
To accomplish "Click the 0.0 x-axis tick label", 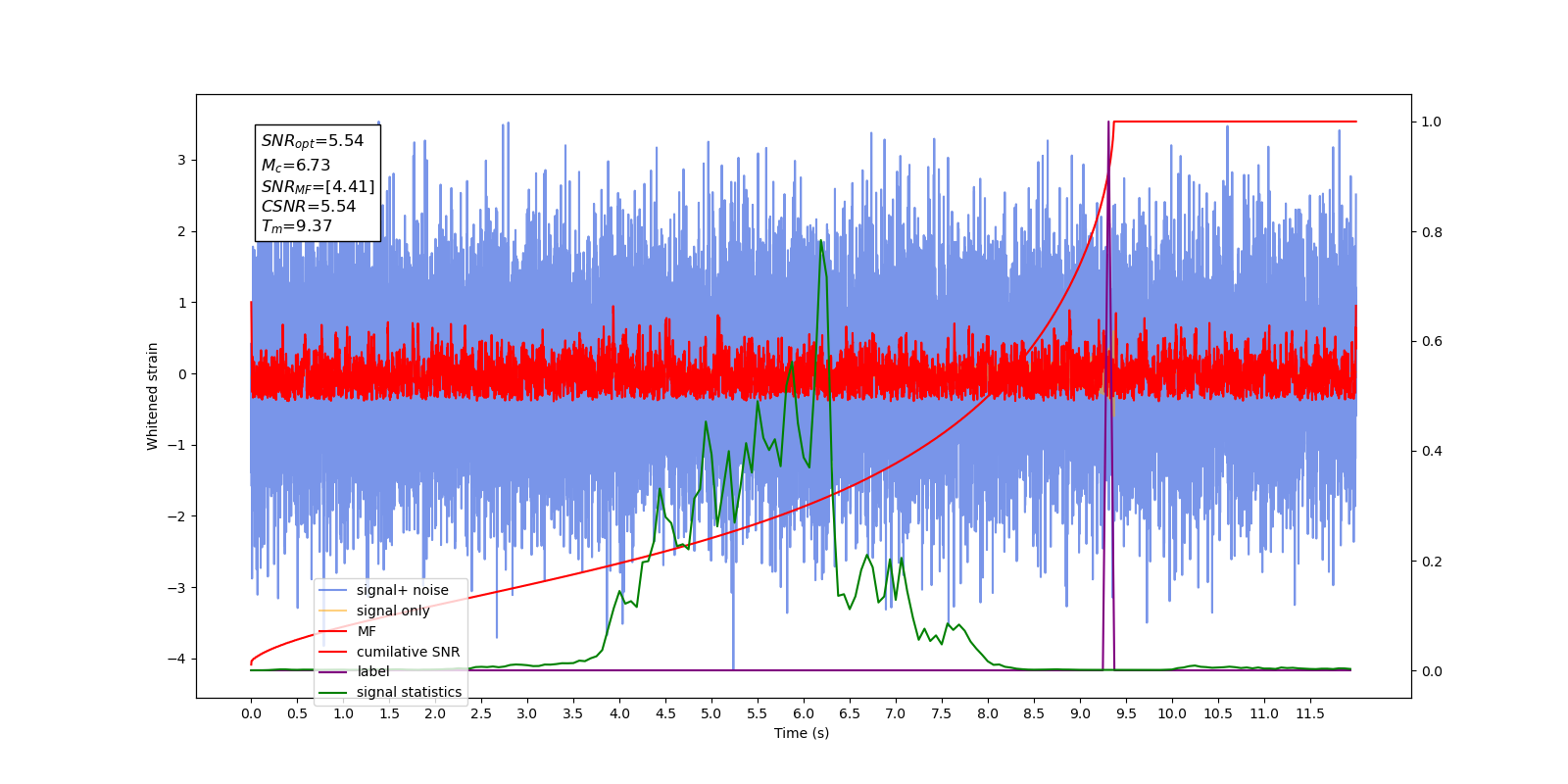I will point(251,713).
